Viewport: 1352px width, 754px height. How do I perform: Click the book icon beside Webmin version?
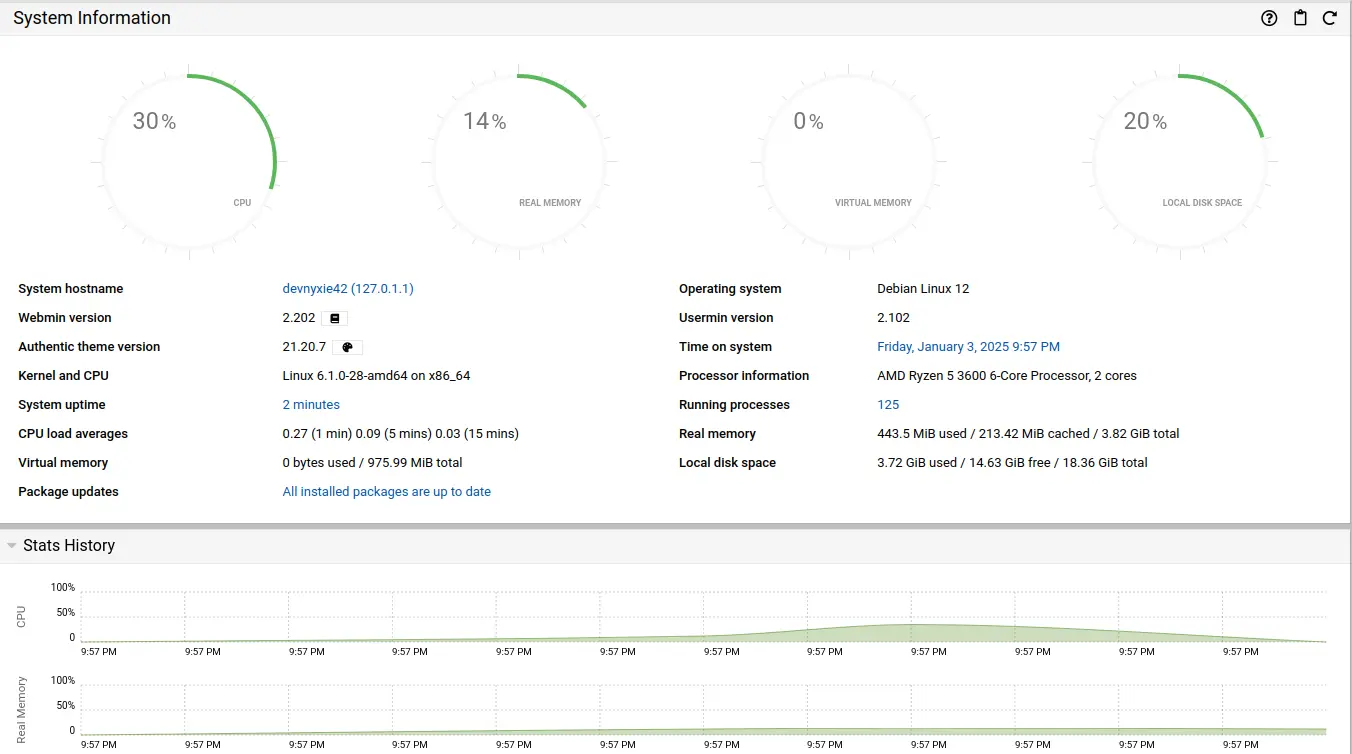coord(335,318)
